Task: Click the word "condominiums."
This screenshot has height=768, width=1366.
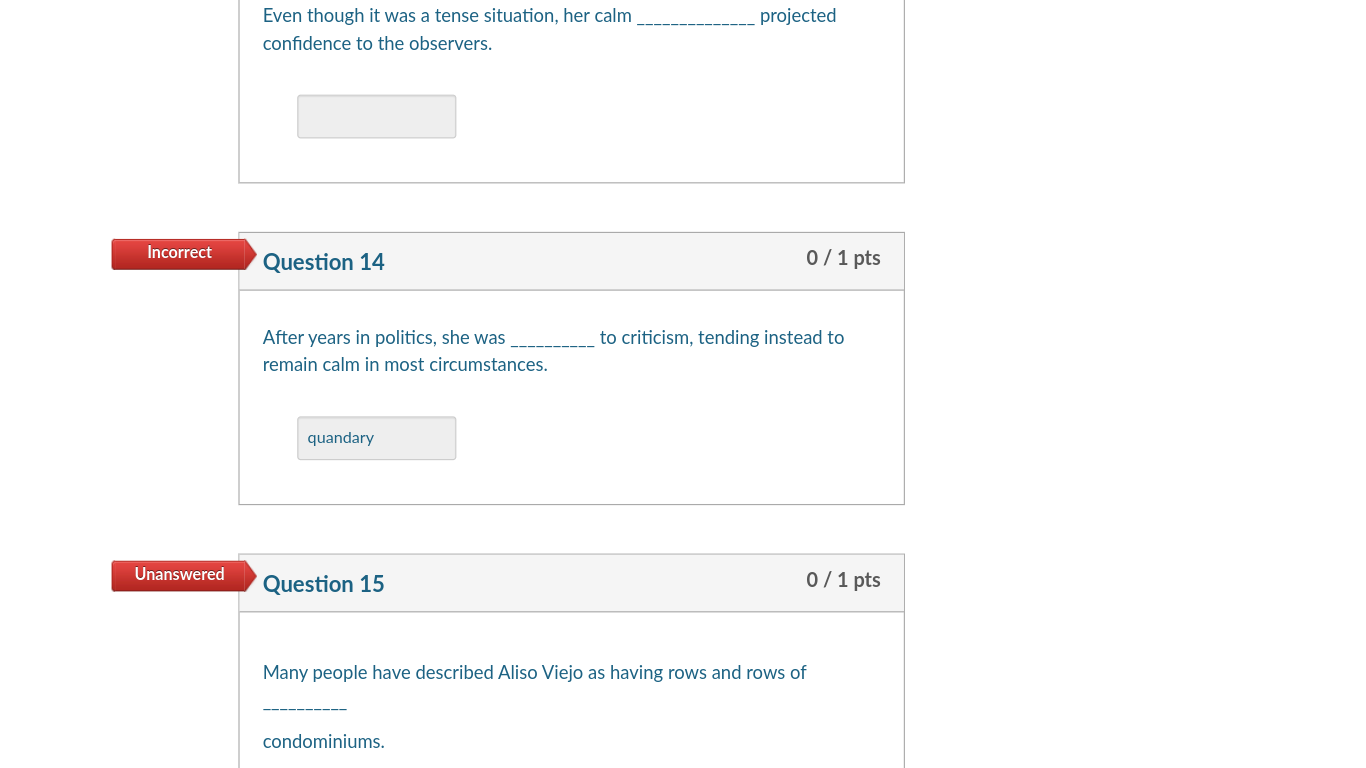Action: (323, 742)
